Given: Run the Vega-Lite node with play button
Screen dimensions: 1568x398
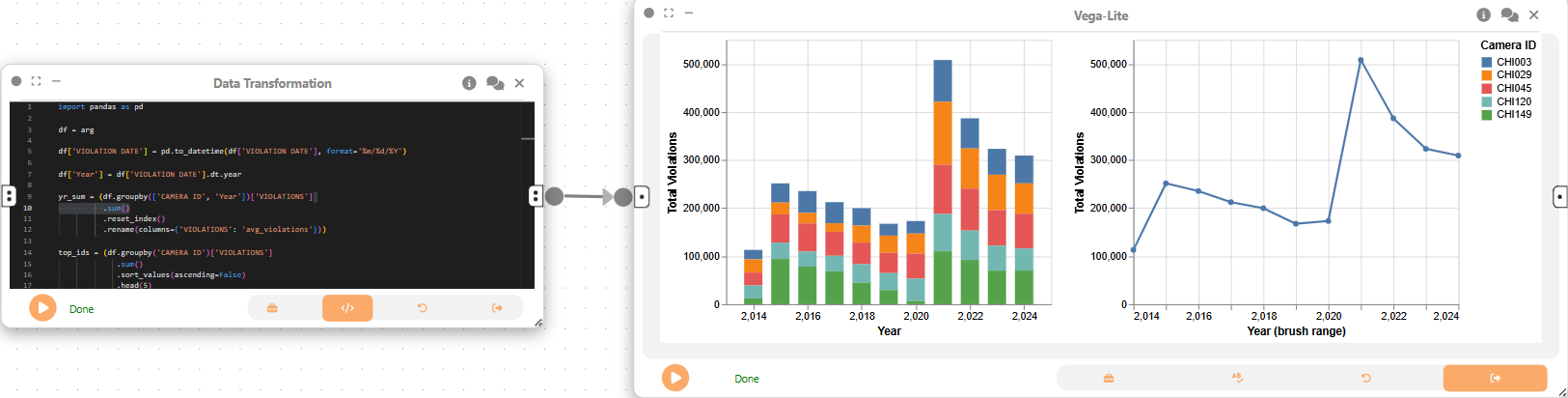Looking at the screenshot, I should coord(675,378).
